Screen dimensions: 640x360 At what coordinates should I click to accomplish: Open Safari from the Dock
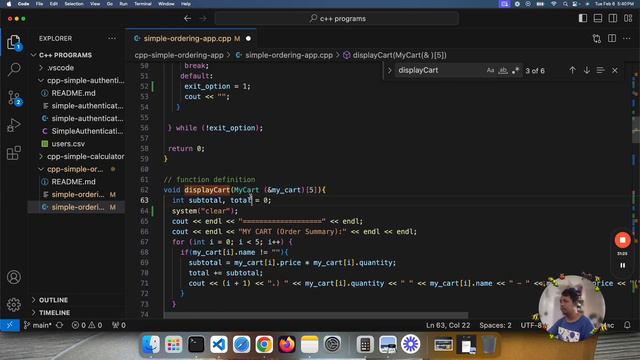pyautogui.click(x=242, y=344)
